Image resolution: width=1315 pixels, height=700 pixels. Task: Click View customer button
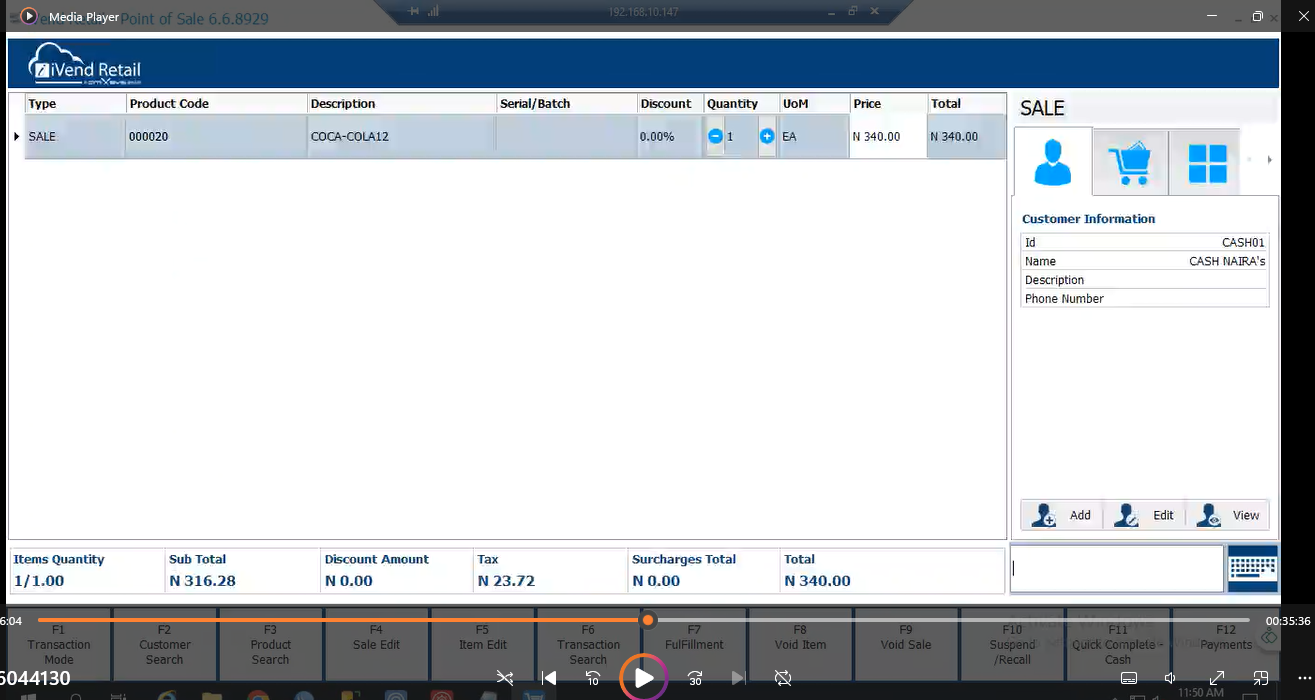[x=1229, y=515]
